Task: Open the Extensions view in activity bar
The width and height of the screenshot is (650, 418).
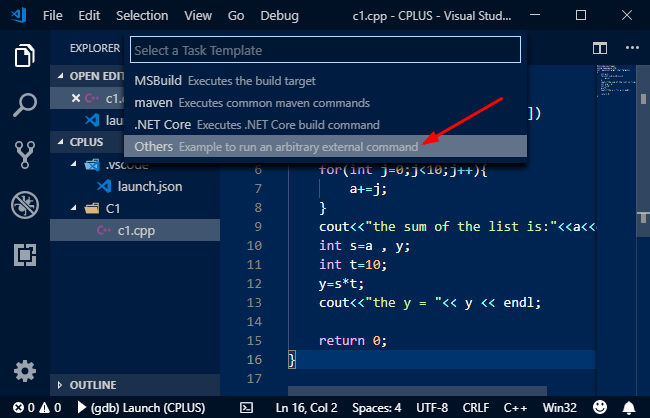Action: click(24, 254)
